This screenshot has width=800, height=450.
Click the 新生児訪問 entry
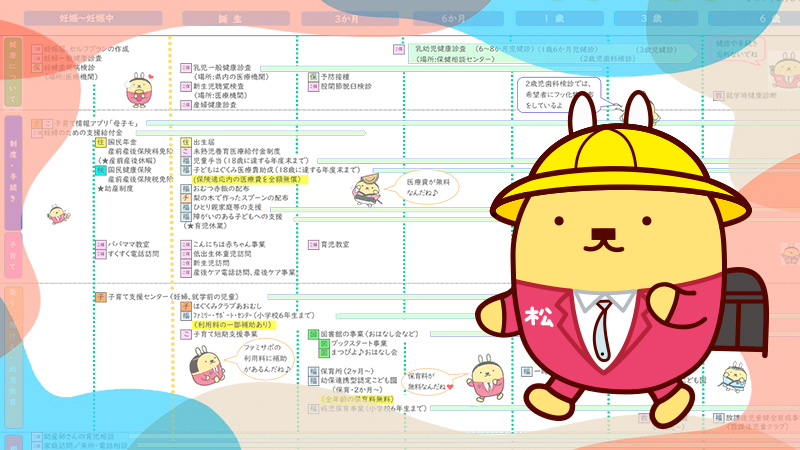211,263
